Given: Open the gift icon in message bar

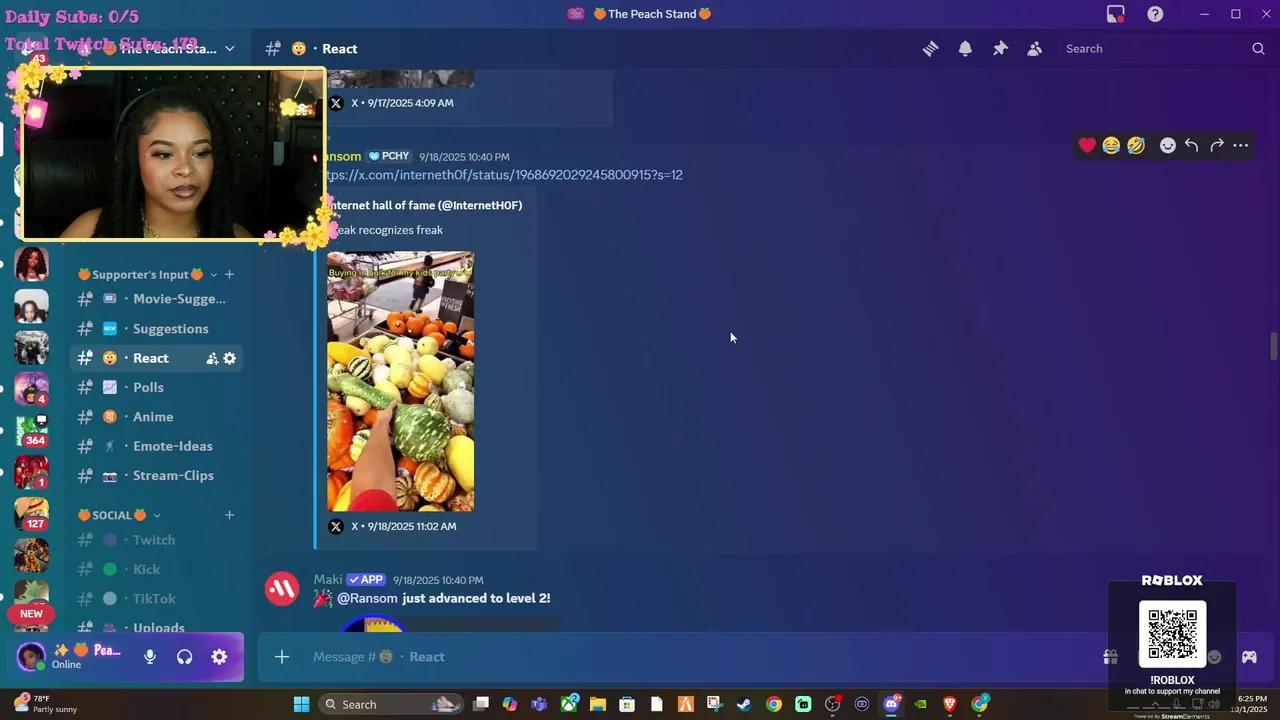Looking at the screenshot, I should coord(1110,657).
